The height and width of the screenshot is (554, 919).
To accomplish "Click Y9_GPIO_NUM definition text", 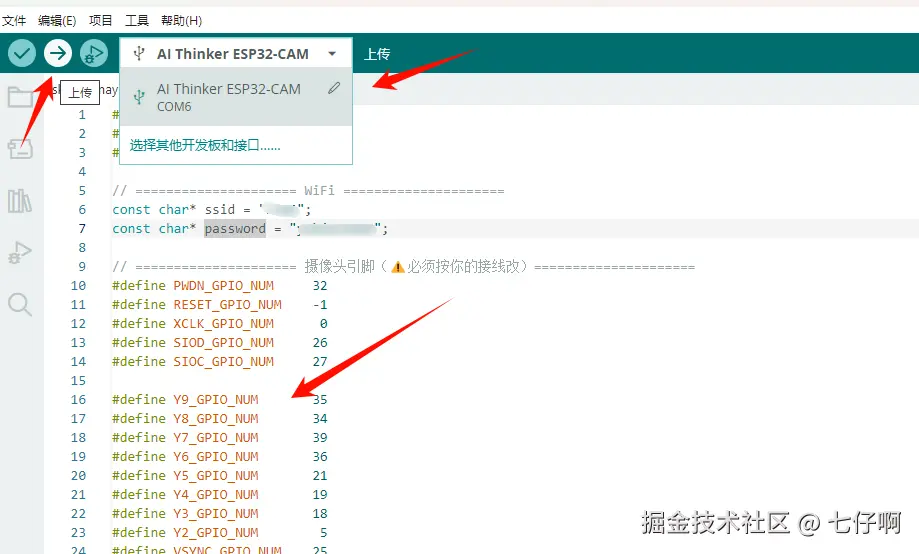I will pyautogui.click(x=216, y=399).
